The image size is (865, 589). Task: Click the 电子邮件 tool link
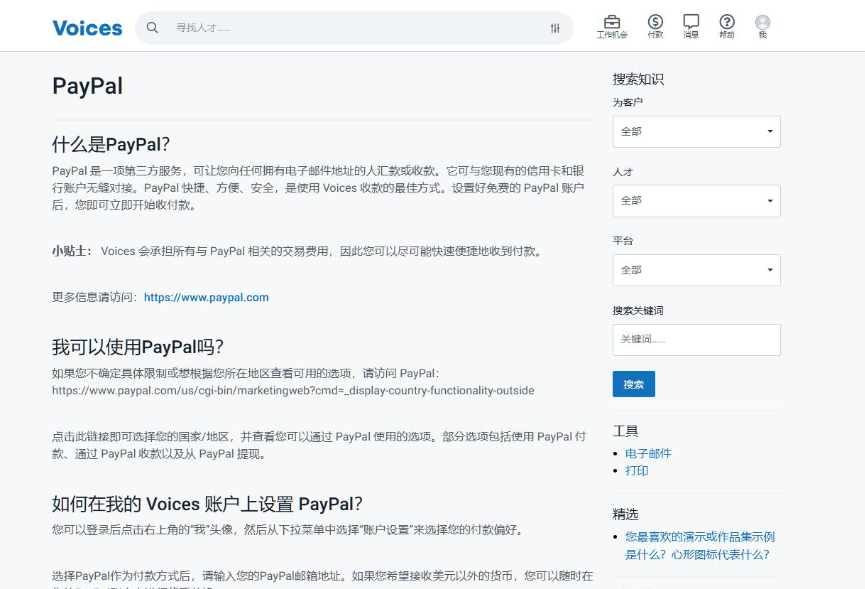click(648, 453)
